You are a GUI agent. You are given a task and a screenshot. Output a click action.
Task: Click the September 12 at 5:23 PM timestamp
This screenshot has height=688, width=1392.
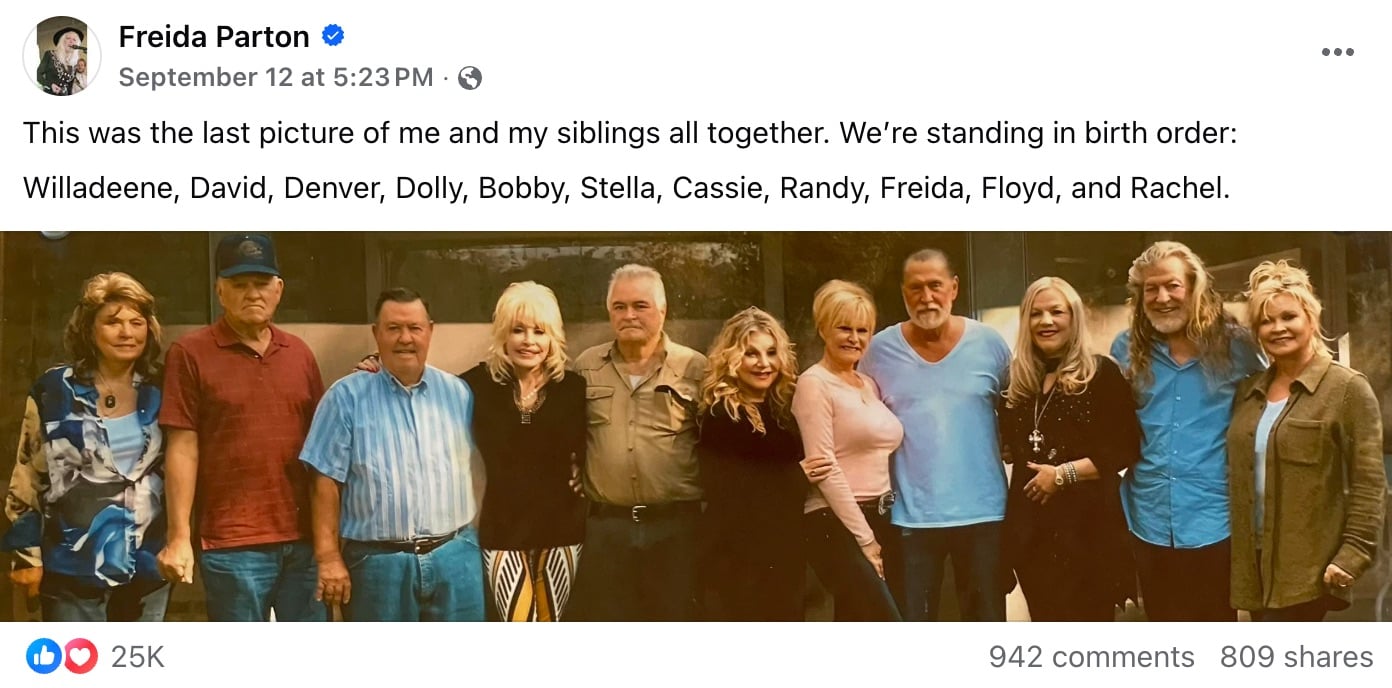276,77
